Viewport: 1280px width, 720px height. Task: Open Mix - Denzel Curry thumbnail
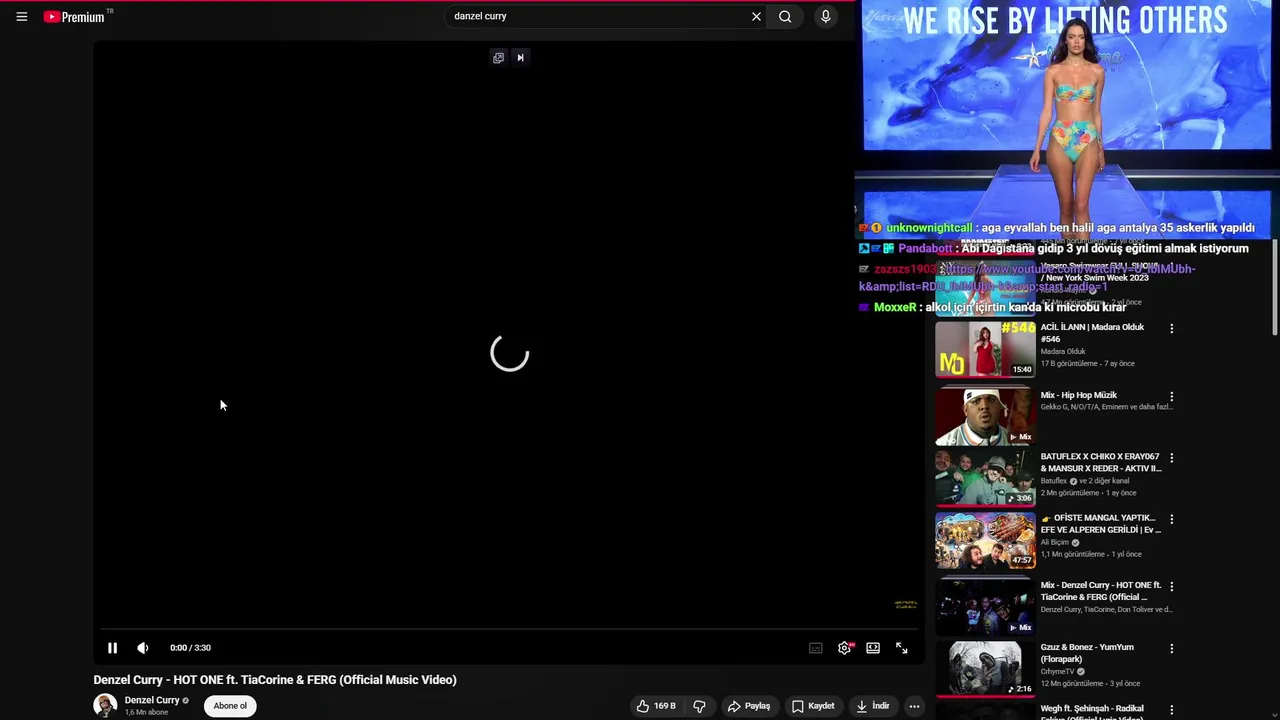pos(985,606)
